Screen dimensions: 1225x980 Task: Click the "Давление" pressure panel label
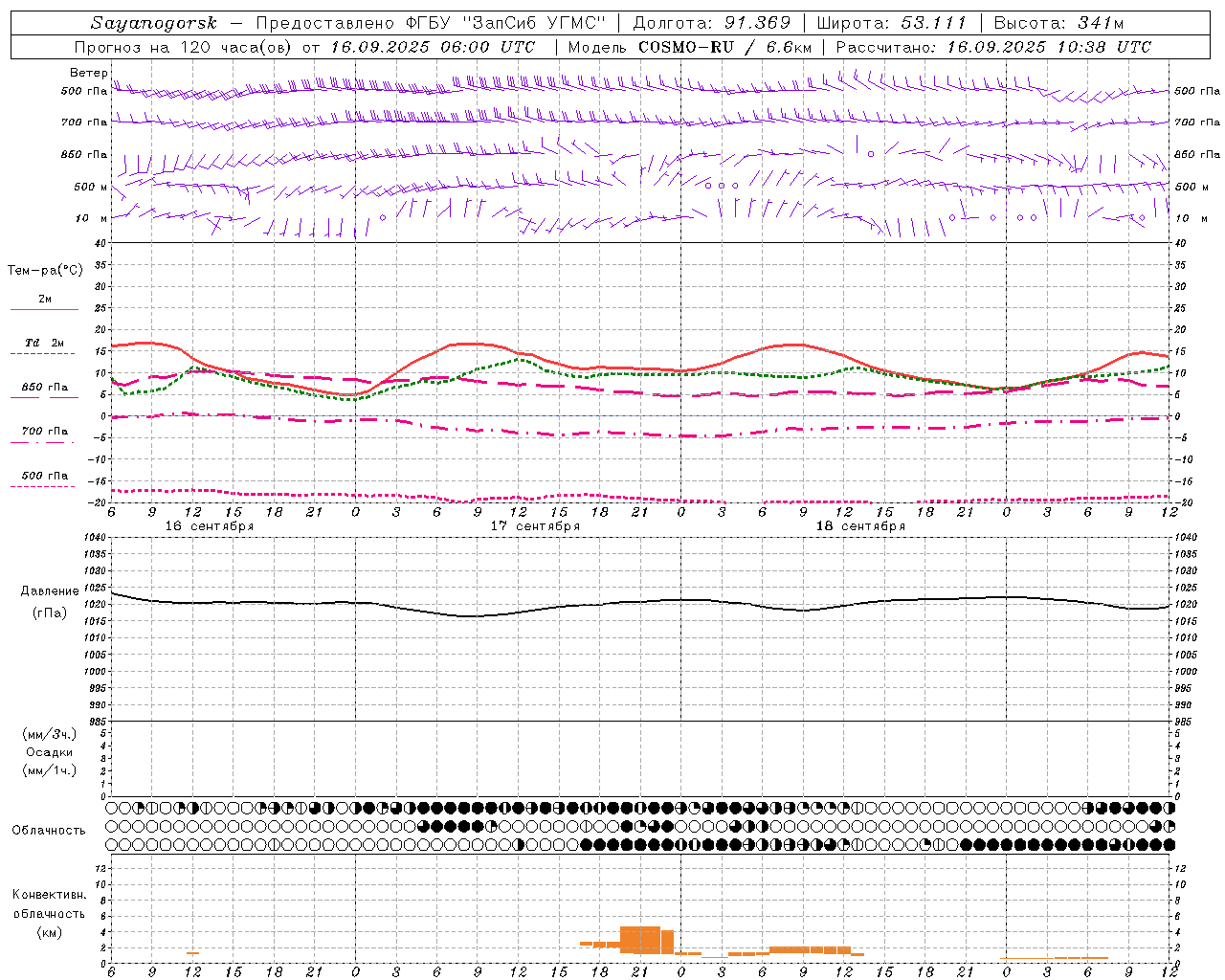[x=50, y=591]
